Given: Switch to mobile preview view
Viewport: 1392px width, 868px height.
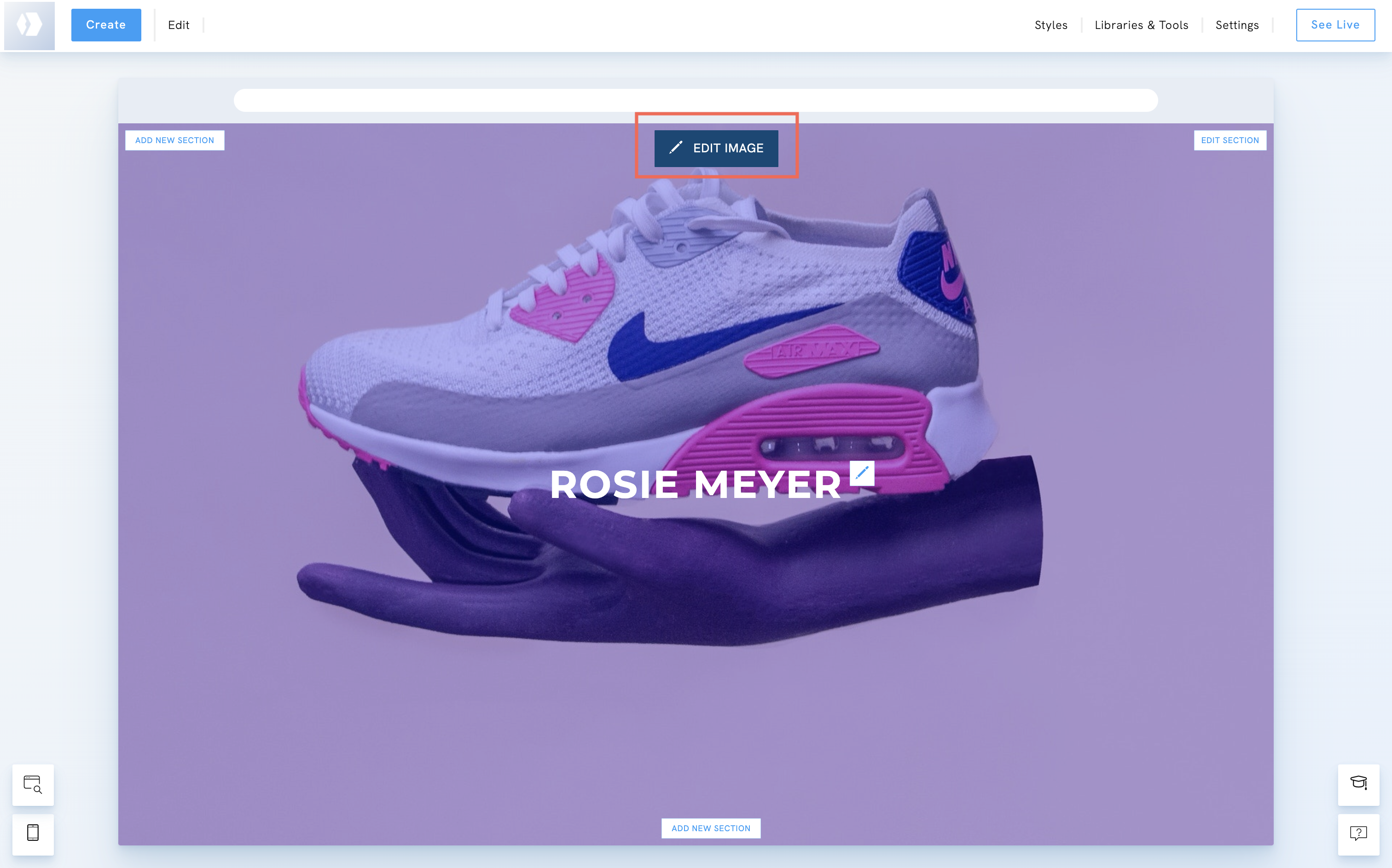Looking at the screenshot, I should [x=33, y=834].
